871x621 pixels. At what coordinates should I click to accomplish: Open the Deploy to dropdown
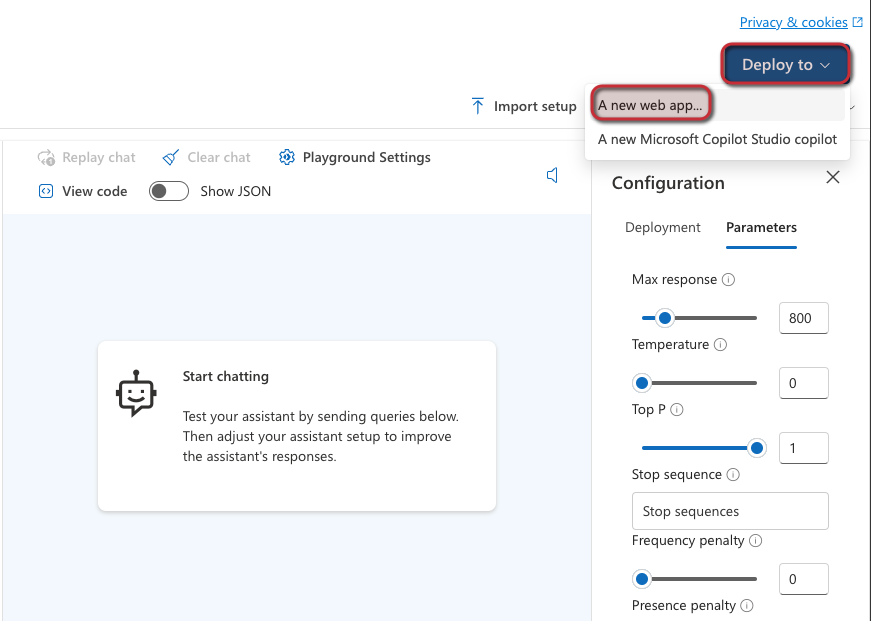785,64
